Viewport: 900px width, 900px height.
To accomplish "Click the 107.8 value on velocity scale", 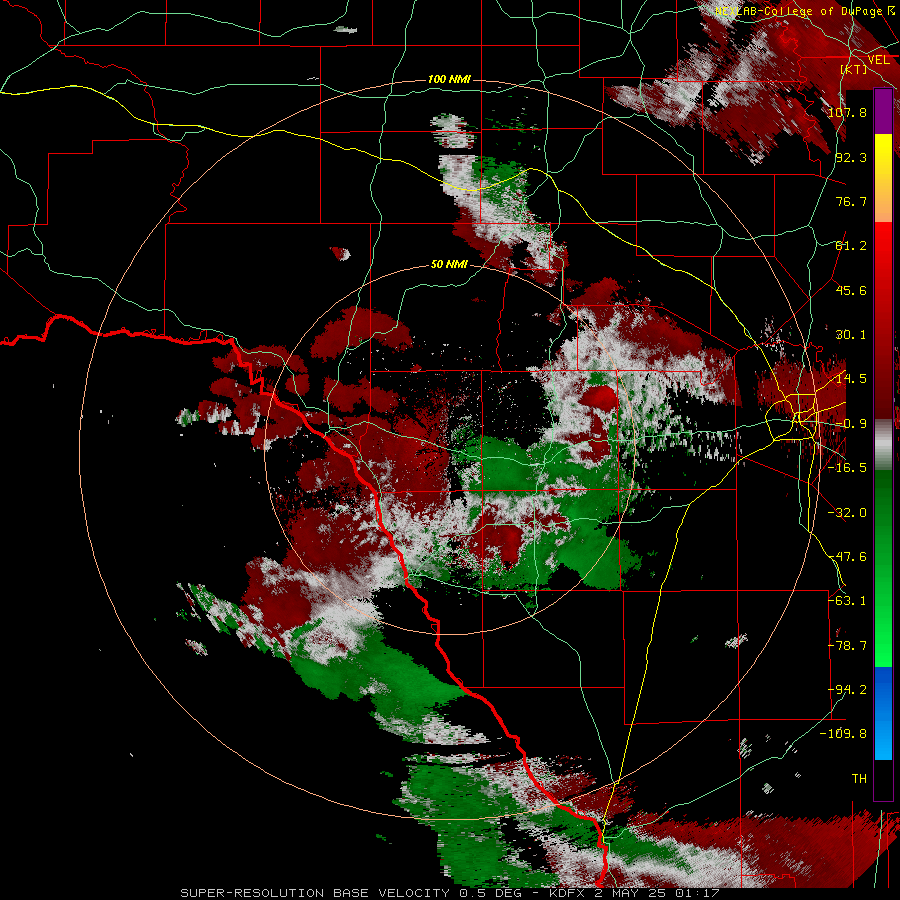I will (847, 112).
